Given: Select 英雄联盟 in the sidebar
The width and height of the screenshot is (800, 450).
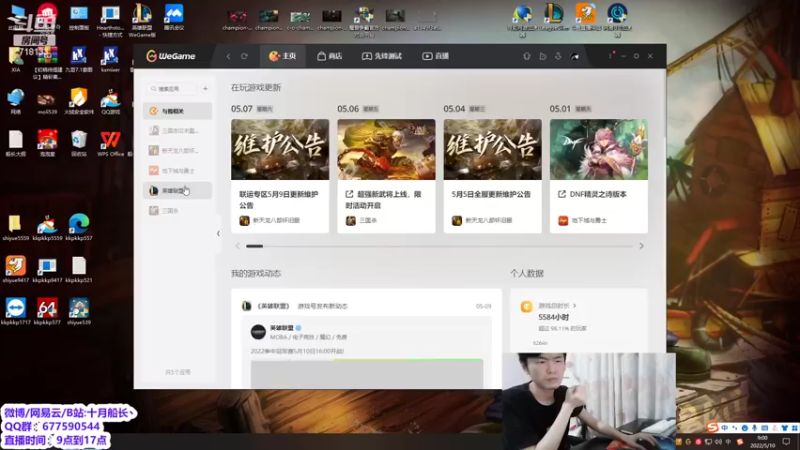Looking at the screenshot, I should point(178,190).
